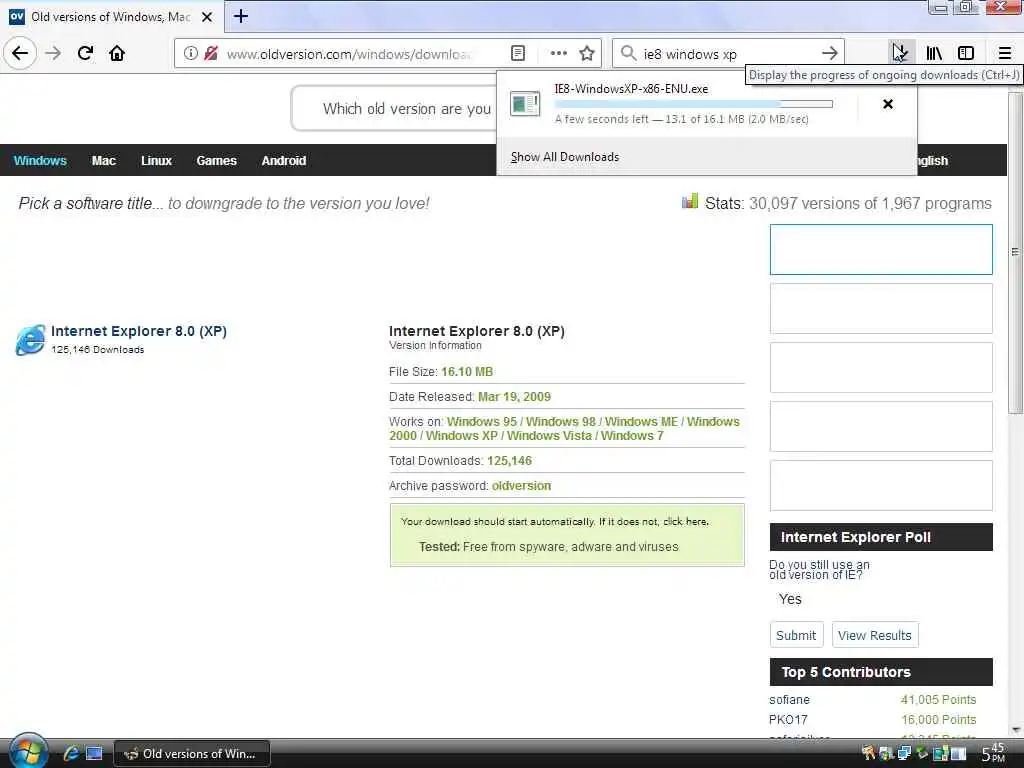Click the date 'Mar 19, 2009'
This screenshot has width=1024, height=768.
(514, 396)
